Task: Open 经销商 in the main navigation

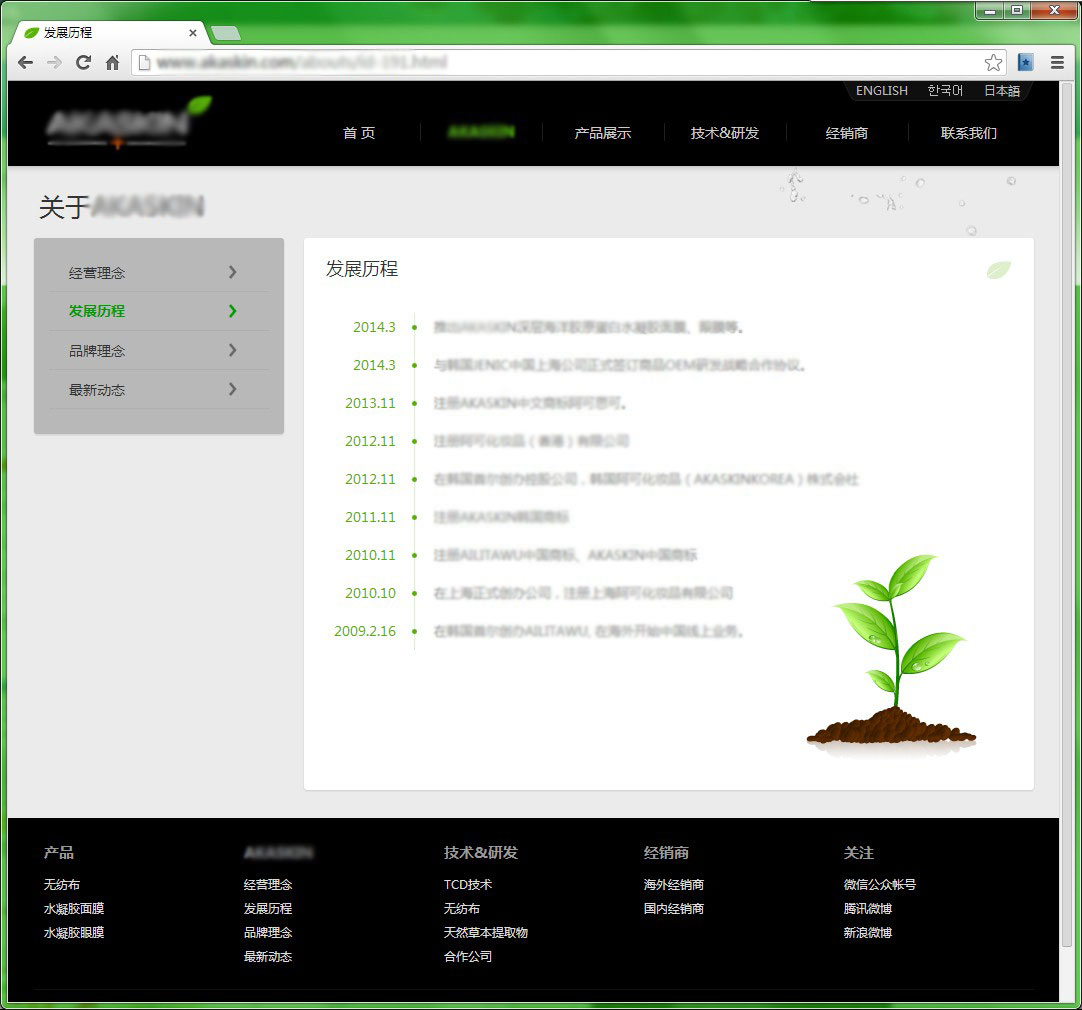Action: (x=847, y=132)
